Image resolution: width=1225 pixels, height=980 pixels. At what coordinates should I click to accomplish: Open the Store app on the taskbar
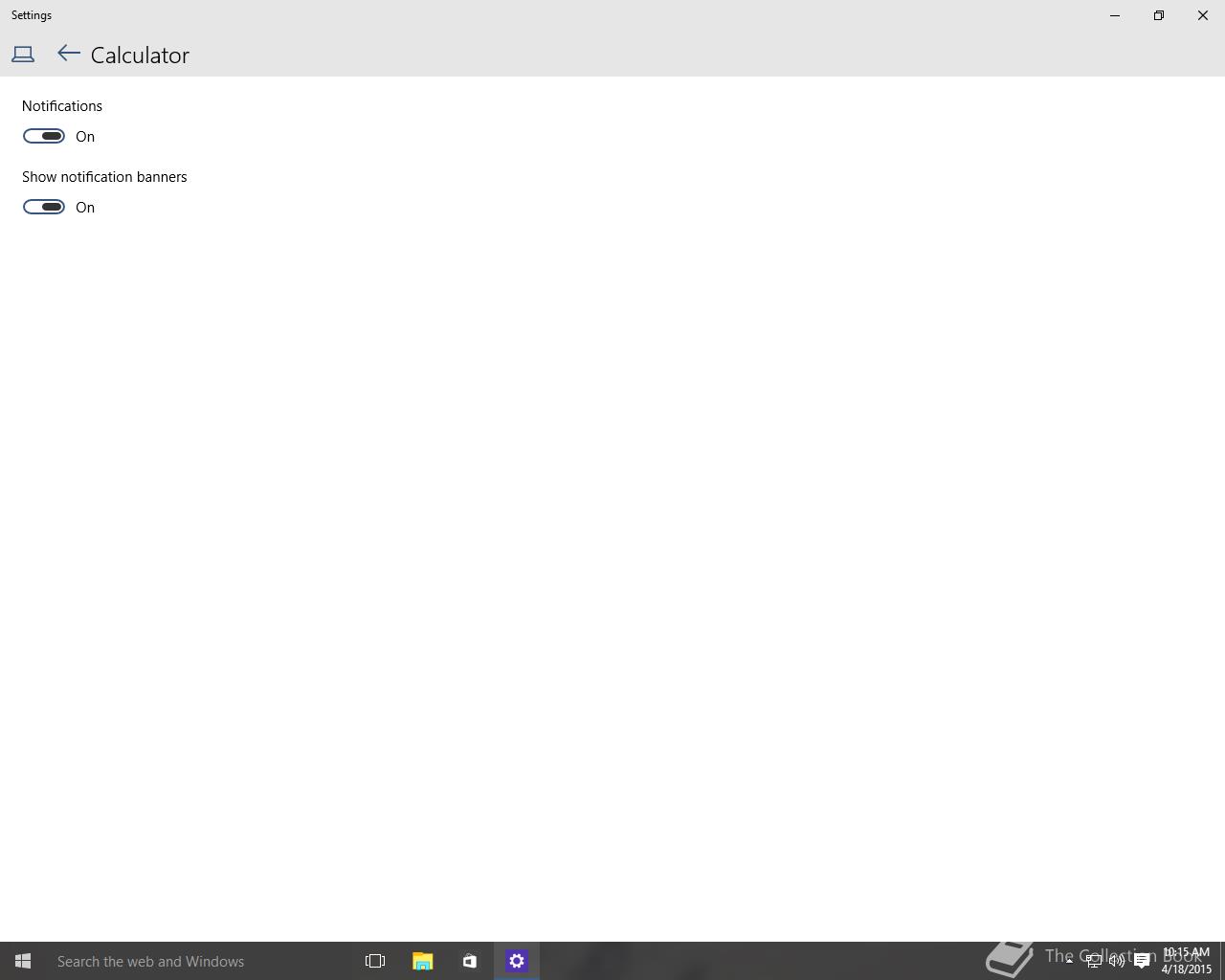(469, 961)
